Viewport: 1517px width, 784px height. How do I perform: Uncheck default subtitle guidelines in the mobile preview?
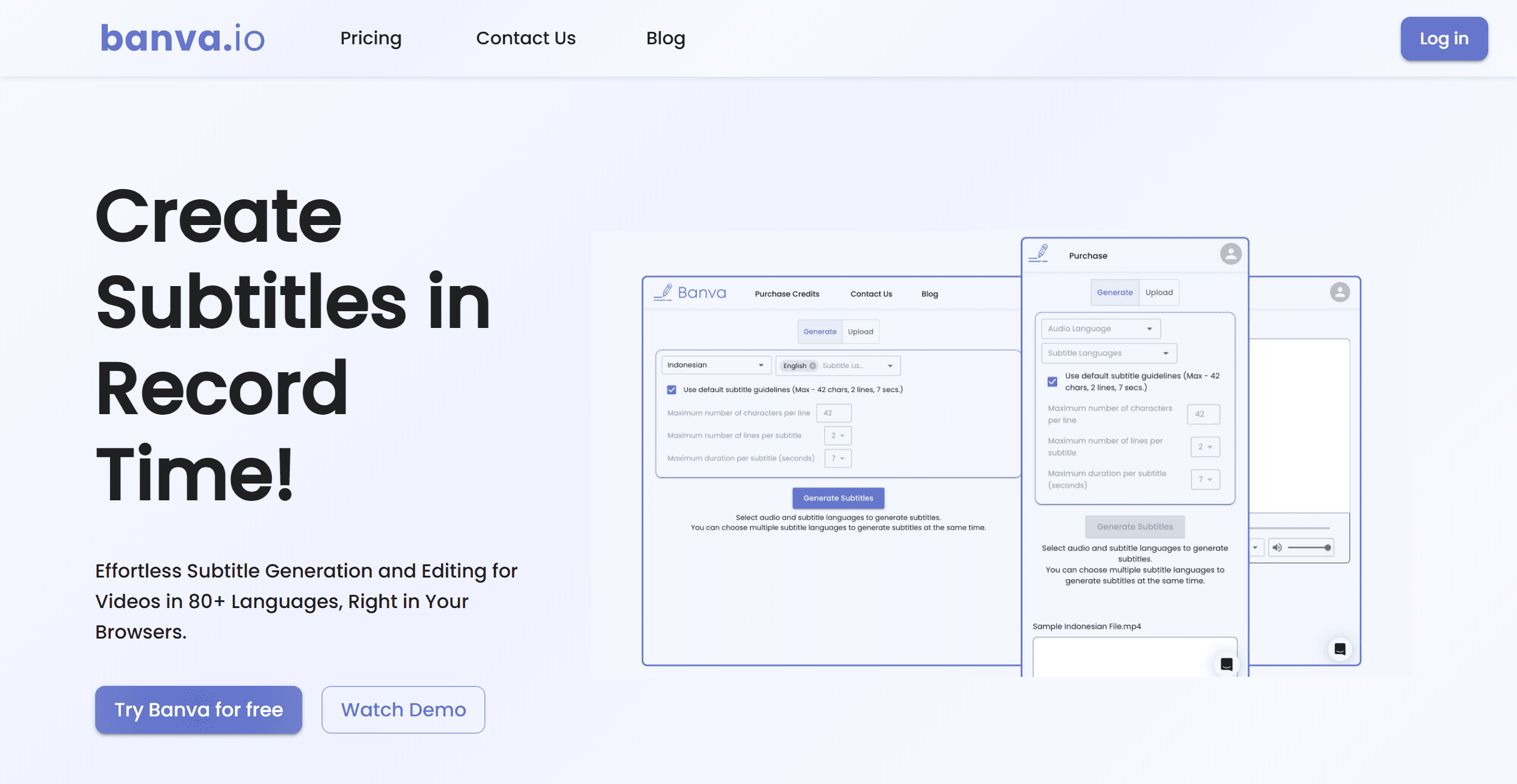pyautogui.click(x=1052, y=382)
